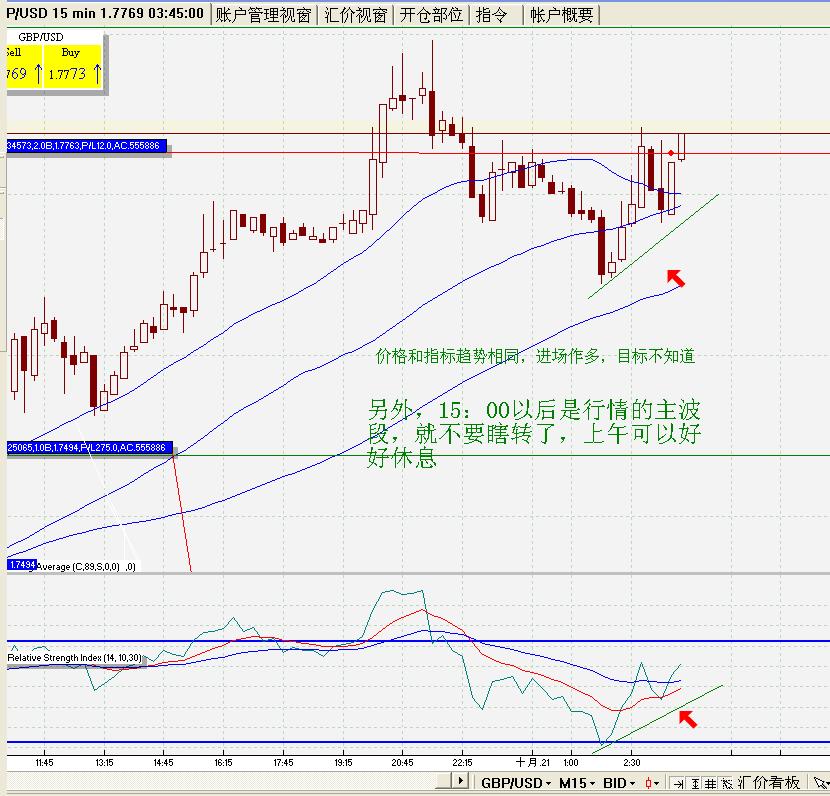830x796 pixels.
Task: Open the 汇价看板 panel
Action: 769,783
